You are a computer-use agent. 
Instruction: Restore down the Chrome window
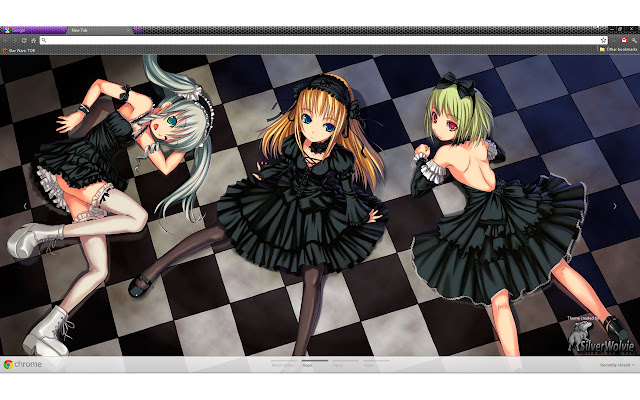point(620,29)
